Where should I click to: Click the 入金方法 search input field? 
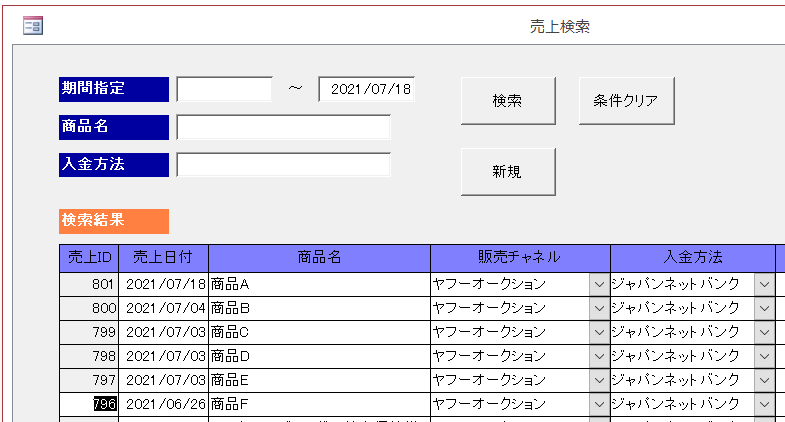[x=283, y=164]
